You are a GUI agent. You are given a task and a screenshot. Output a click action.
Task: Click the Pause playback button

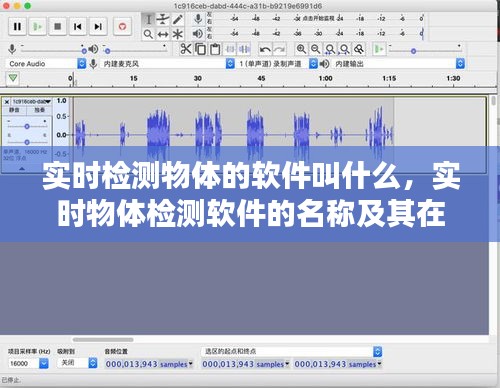(x=17, y=26)
